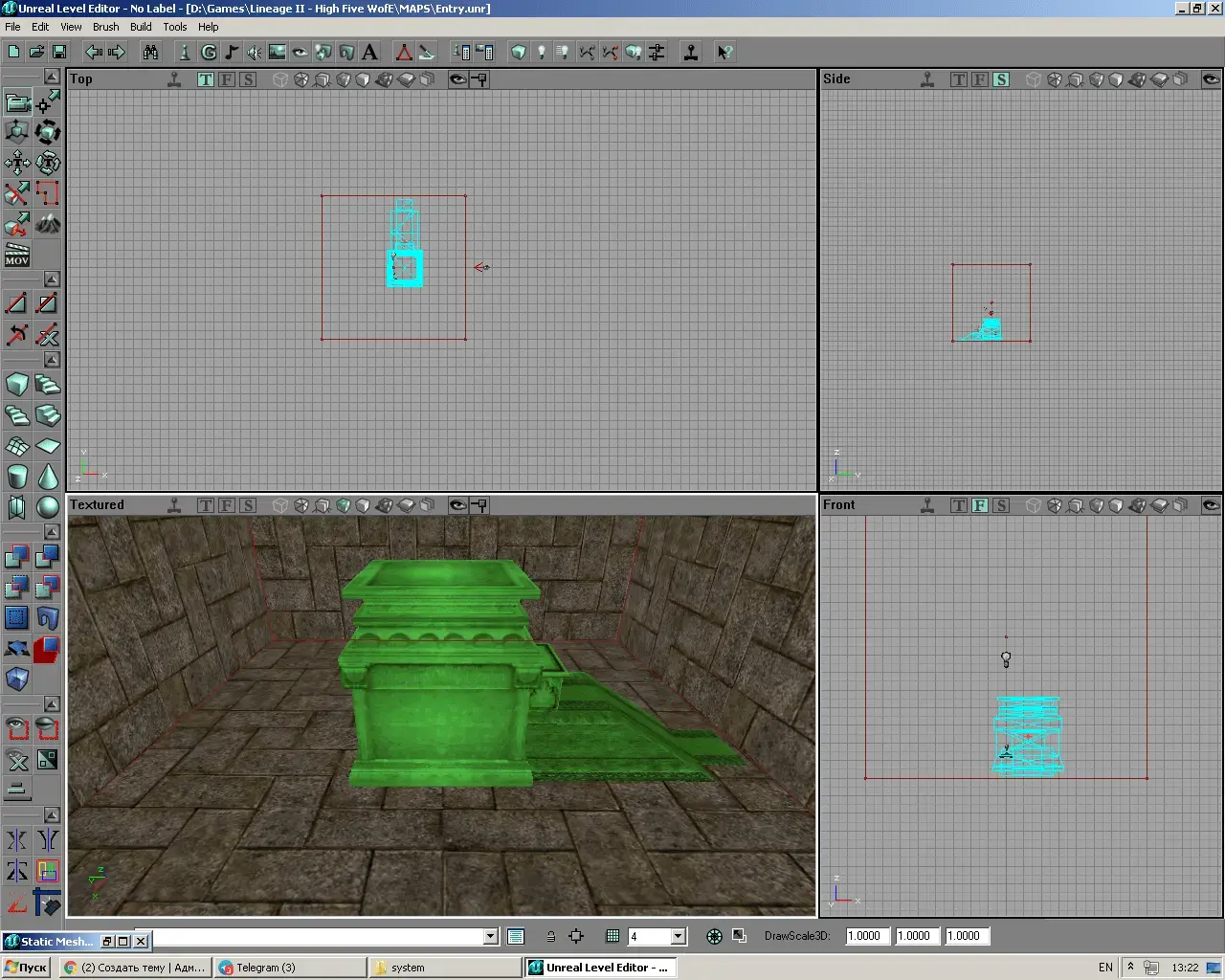The width and height of the screenshot is (1225, 980).
Task: Open the Texture Browser picture icon
Action: pos(278,52)
